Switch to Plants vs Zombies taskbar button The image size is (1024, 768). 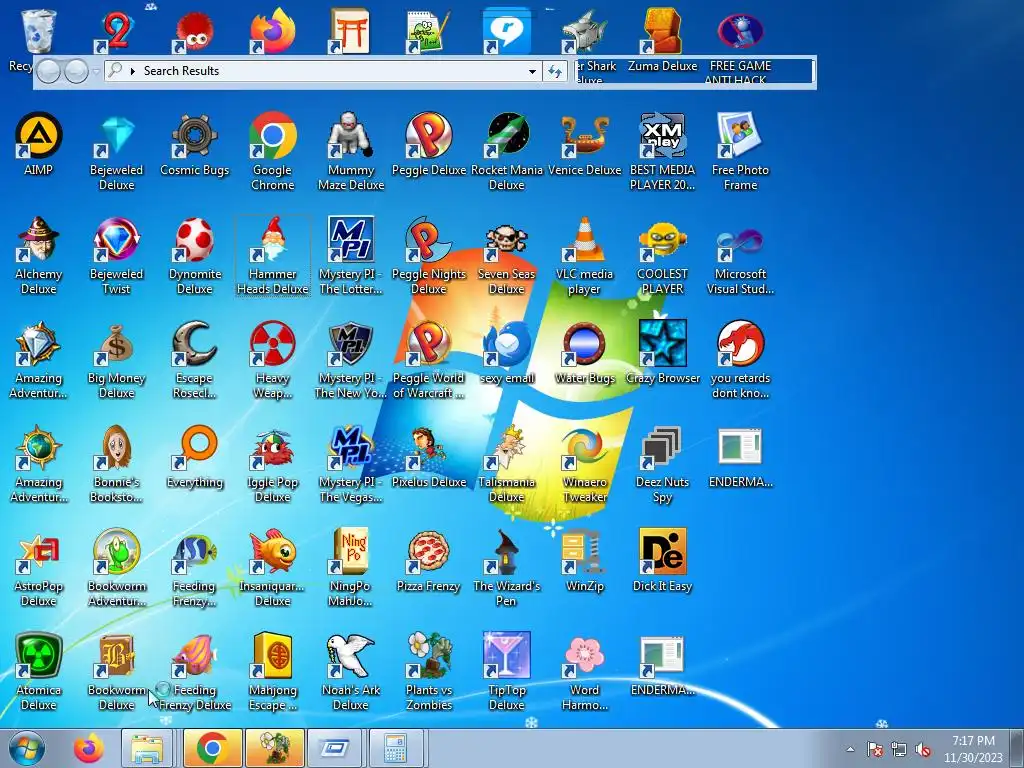274,748
